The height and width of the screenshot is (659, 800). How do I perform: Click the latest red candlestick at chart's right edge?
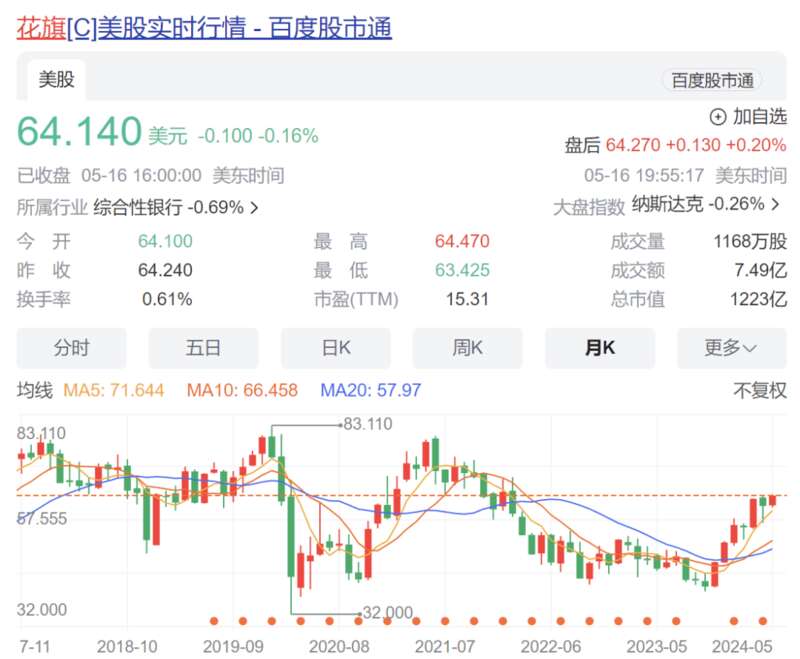(x=773, y=500)
